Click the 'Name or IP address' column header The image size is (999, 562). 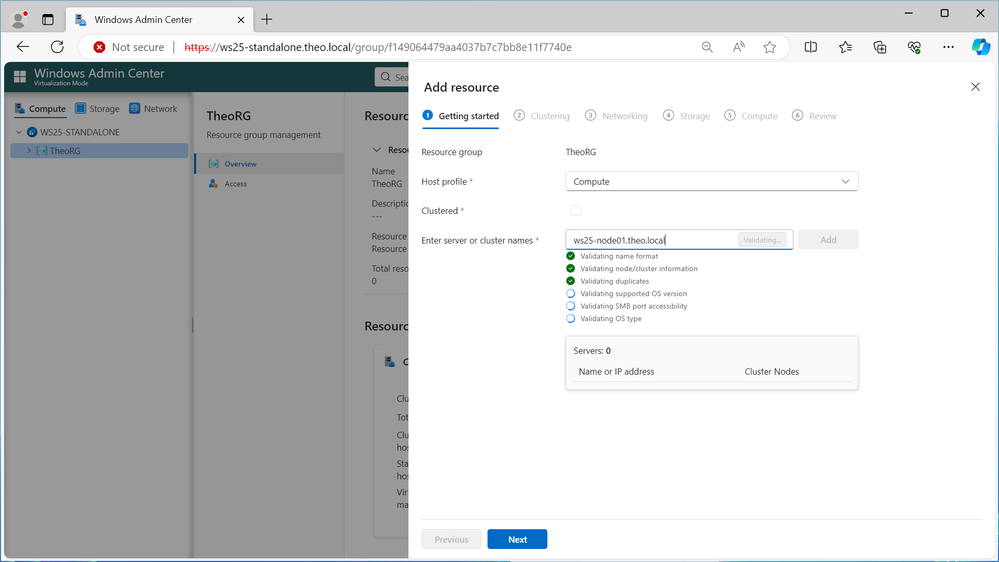click(616, 371)
